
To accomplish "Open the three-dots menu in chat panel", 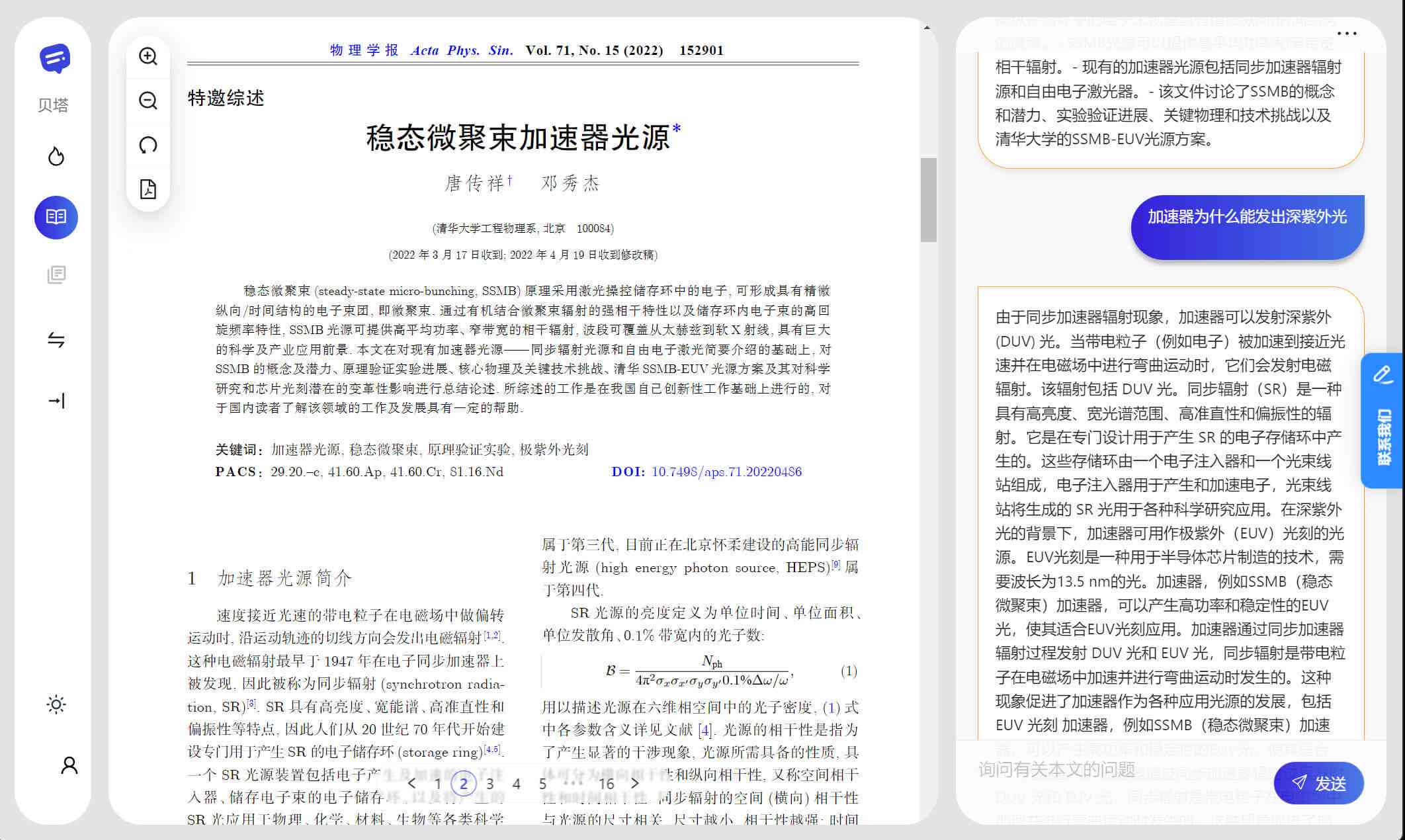I will pyautogui.click(x=1347, y=33).
